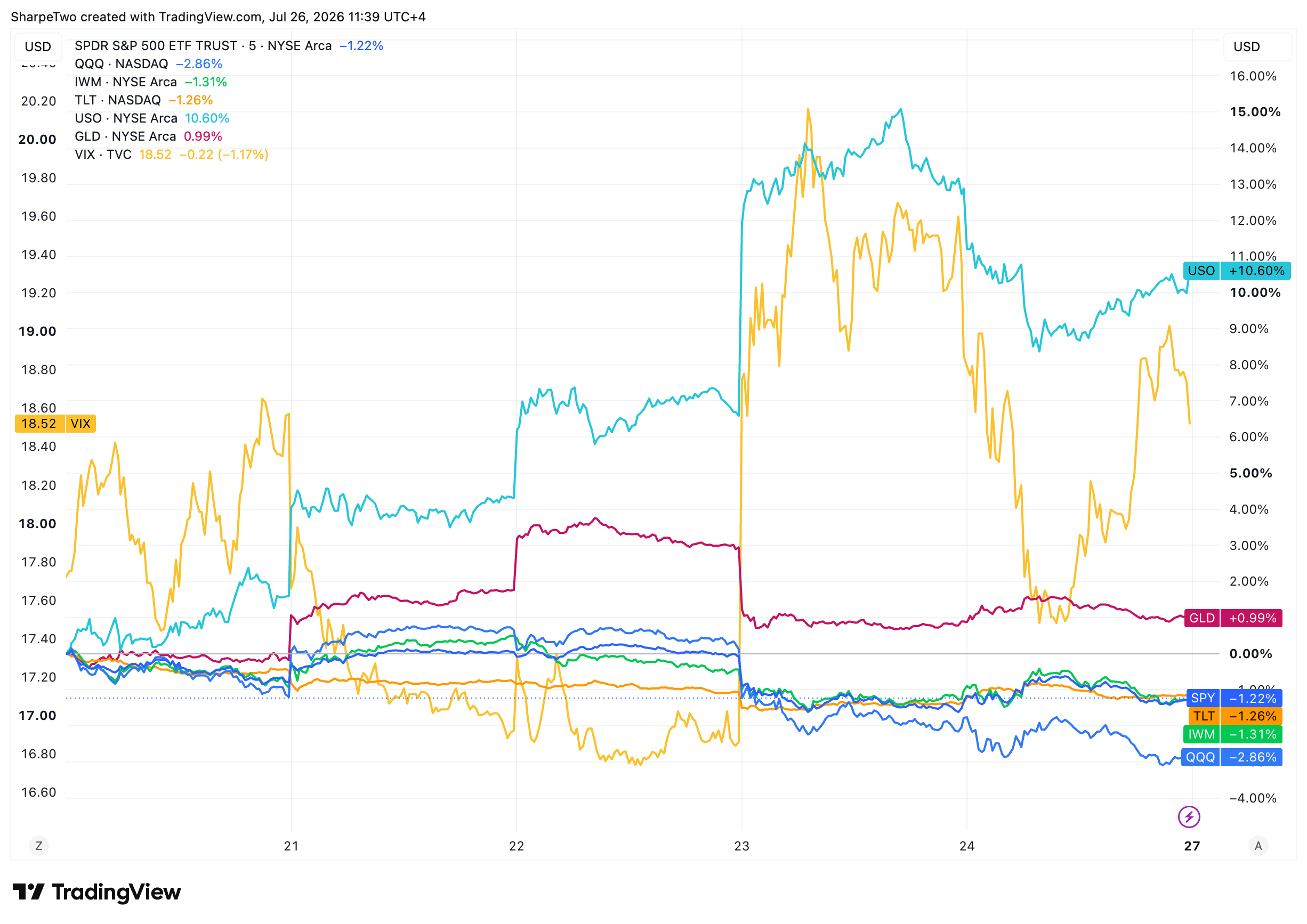Toggle the Z timezone button
1307x924 pixels.
click(39, 846)
